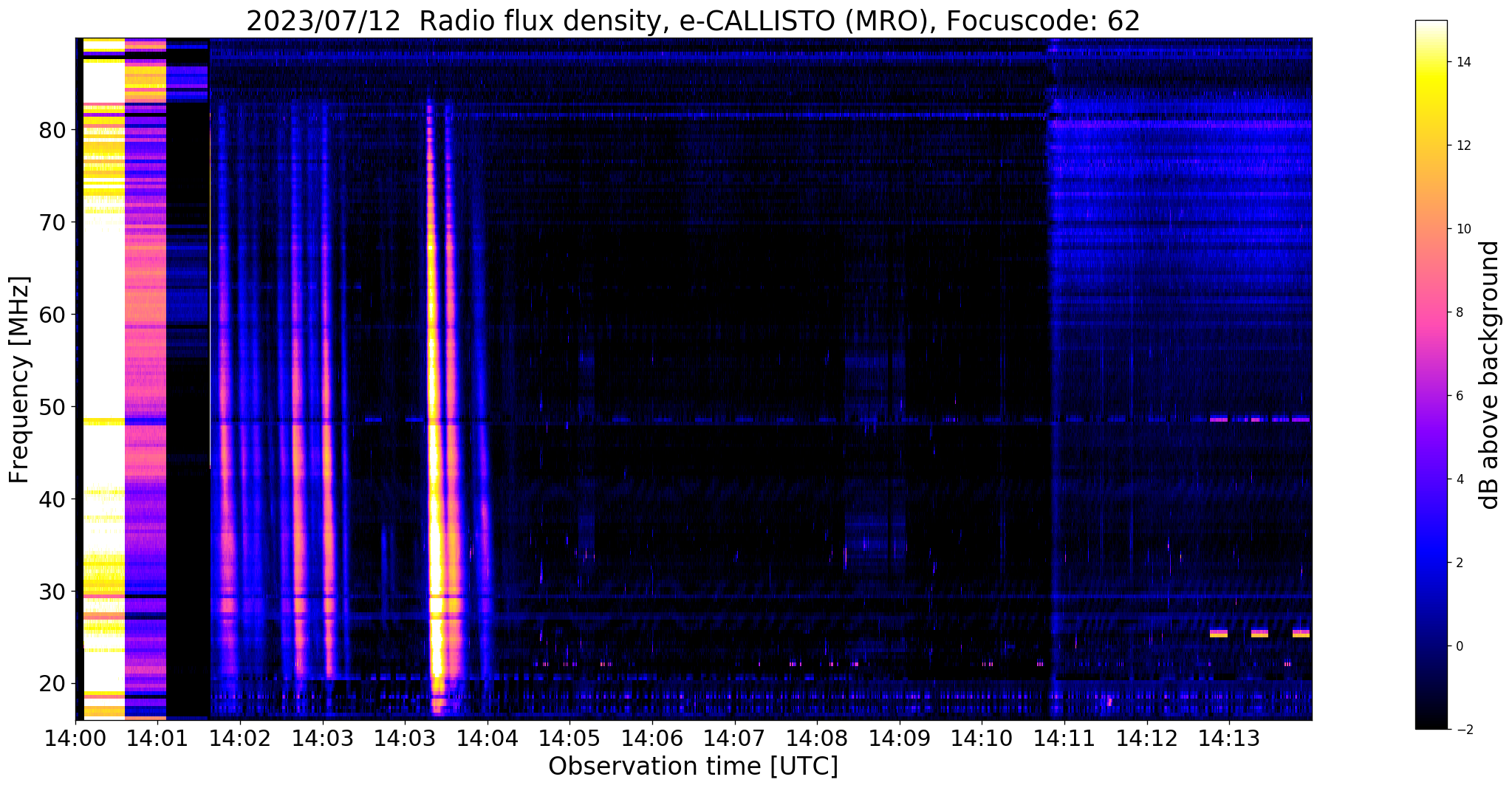
Task: Click the leftmost yellow-pink dash near 25 MHz
Action: 1219,633
